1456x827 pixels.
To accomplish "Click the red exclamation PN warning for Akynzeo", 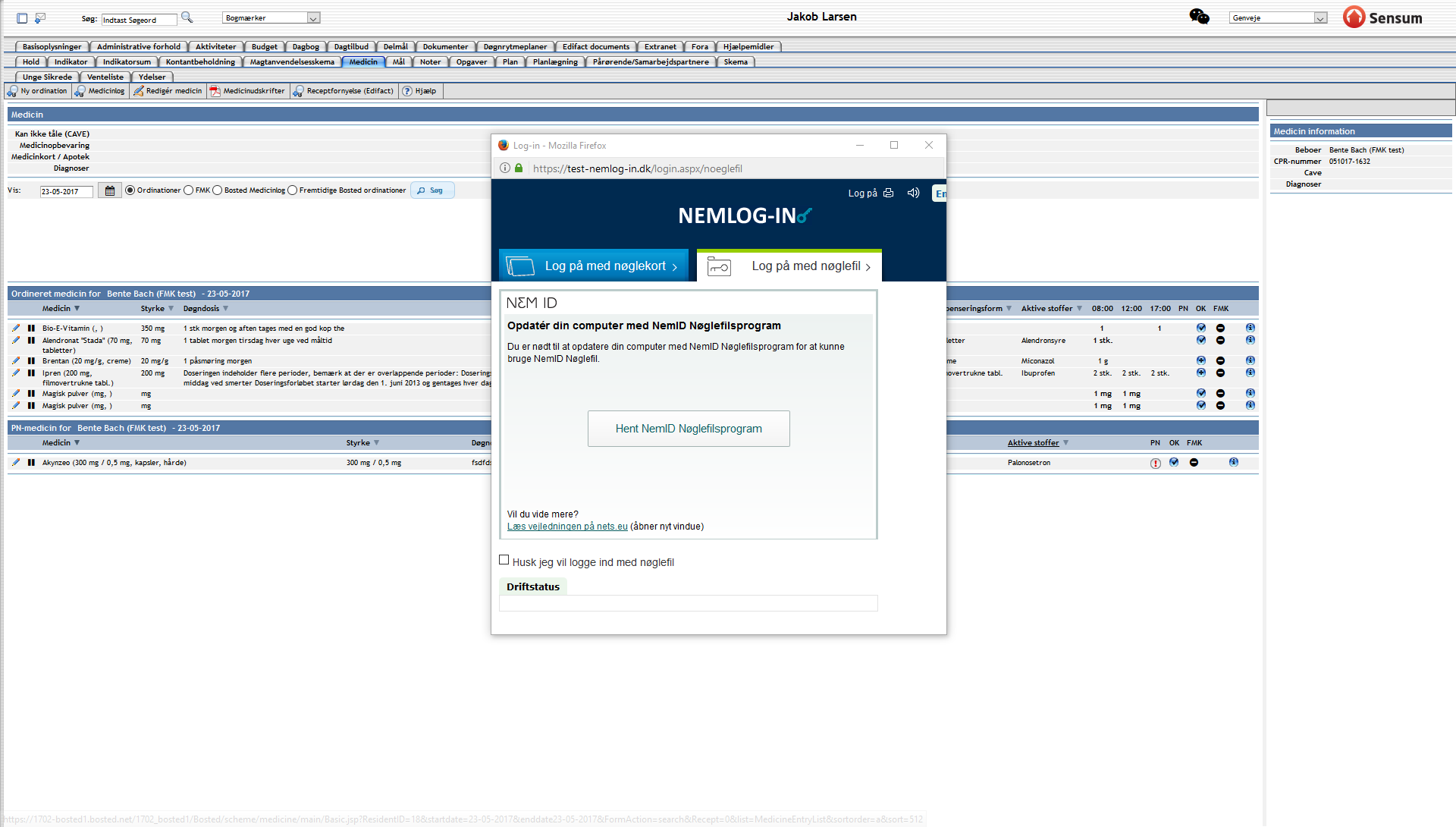I will [1156, 464].
